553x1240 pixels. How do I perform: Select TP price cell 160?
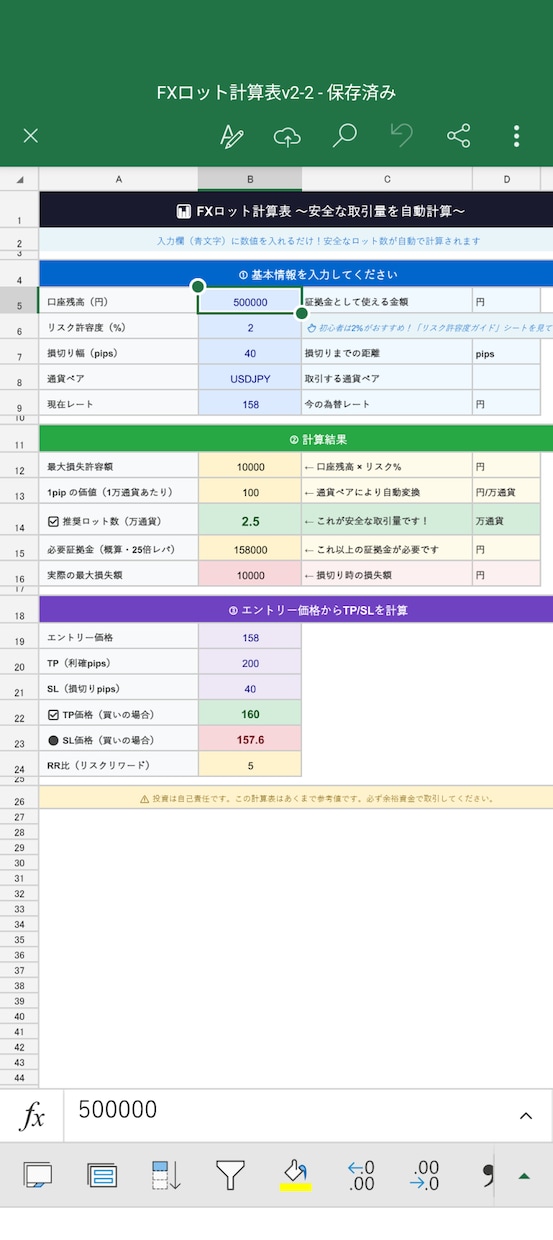250,715
